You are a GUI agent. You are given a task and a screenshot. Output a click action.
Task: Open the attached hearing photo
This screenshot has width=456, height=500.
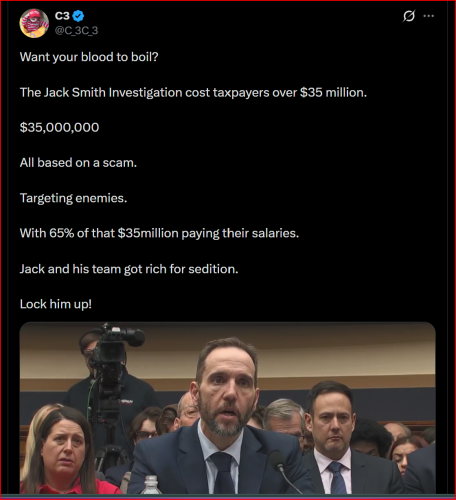tap(228, 408)
